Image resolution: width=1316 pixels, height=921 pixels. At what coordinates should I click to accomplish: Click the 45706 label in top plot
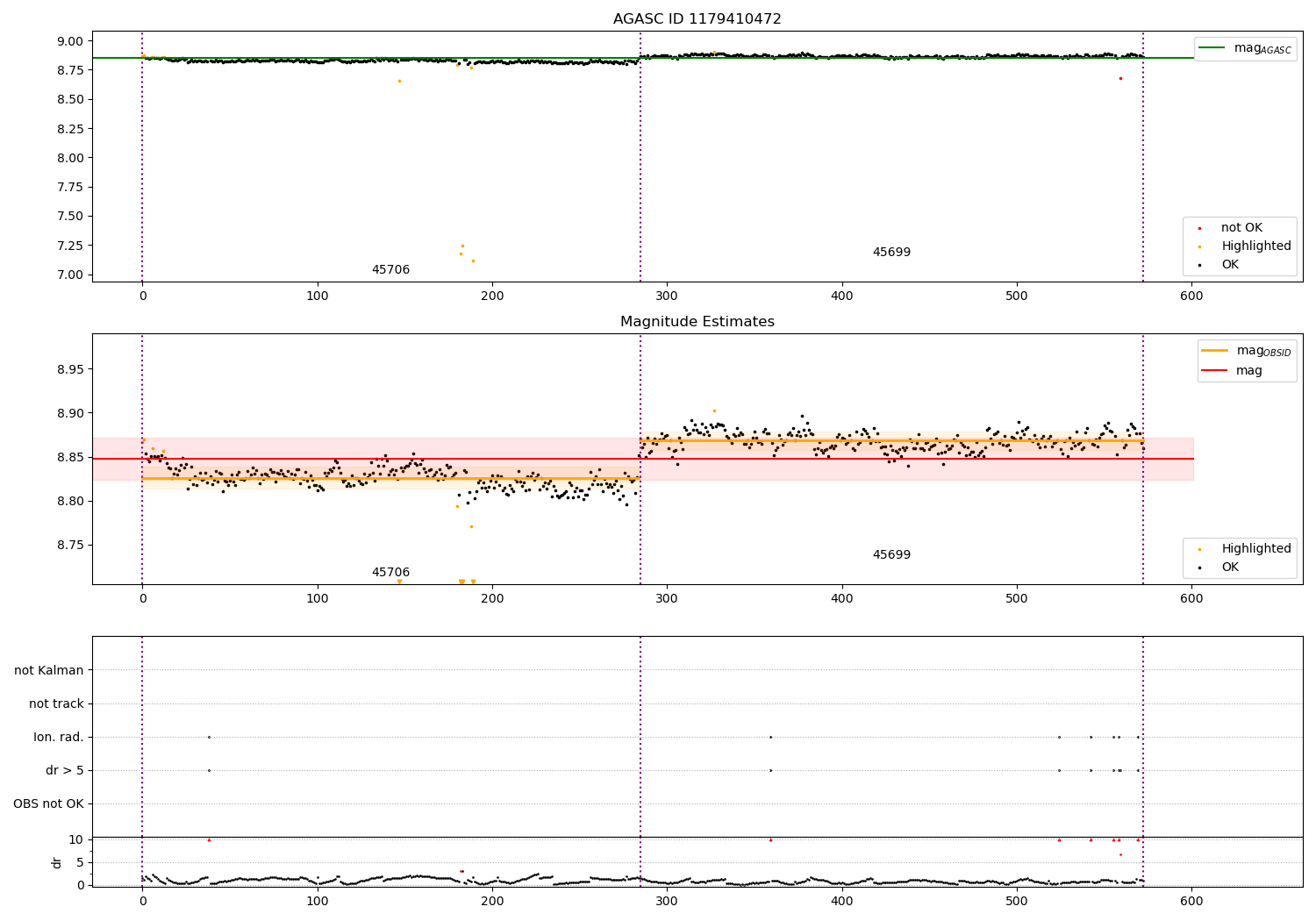390,270
